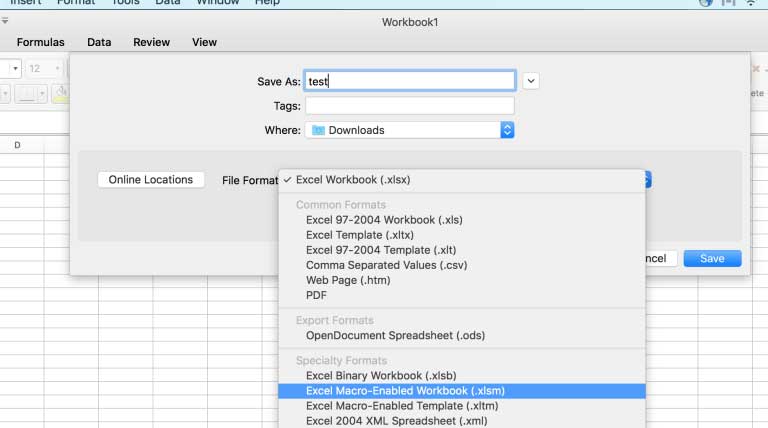Open the font size 12 dropdown

(x=57, y=69)
